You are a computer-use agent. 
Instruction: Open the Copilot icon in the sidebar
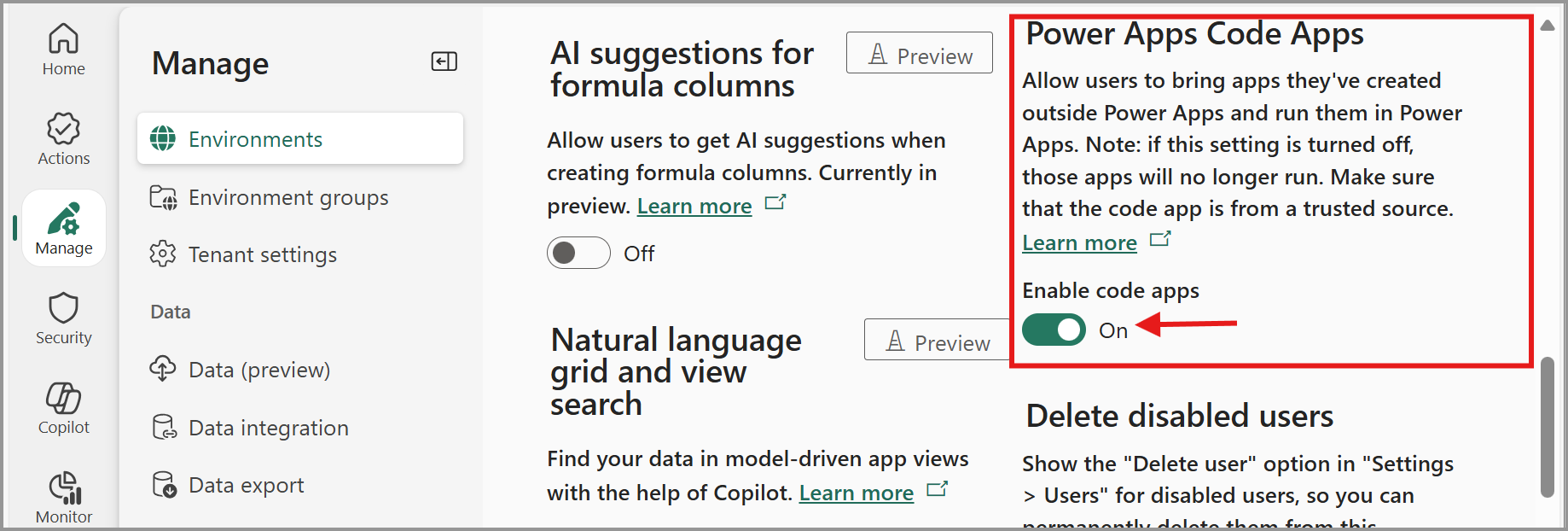[x=64, y=408]
